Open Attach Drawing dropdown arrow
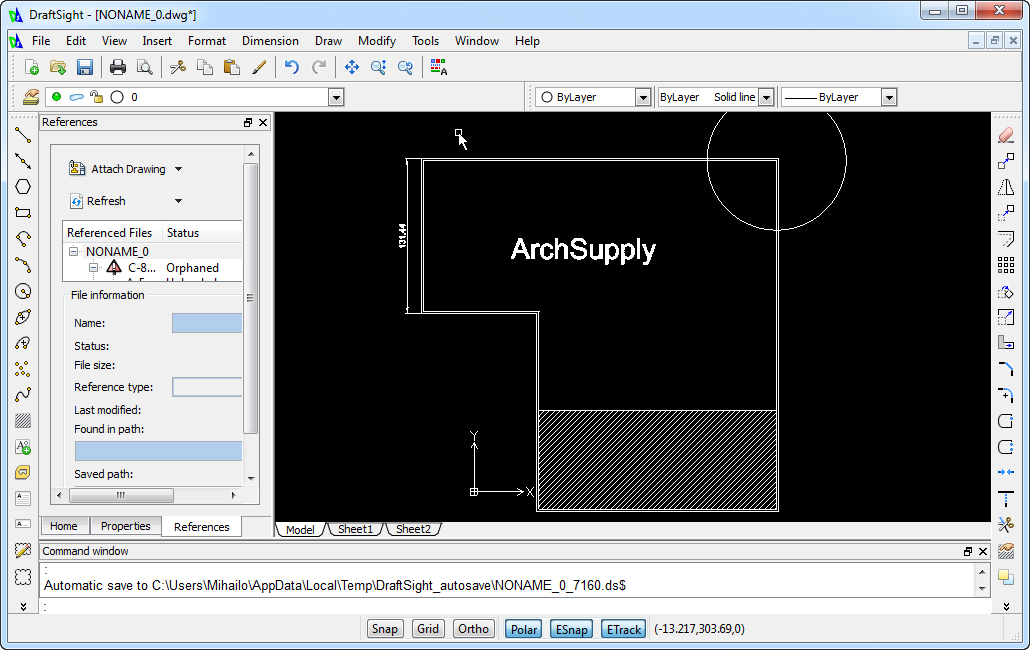Viewport: 1030px width, 650px height. (178, 169)
